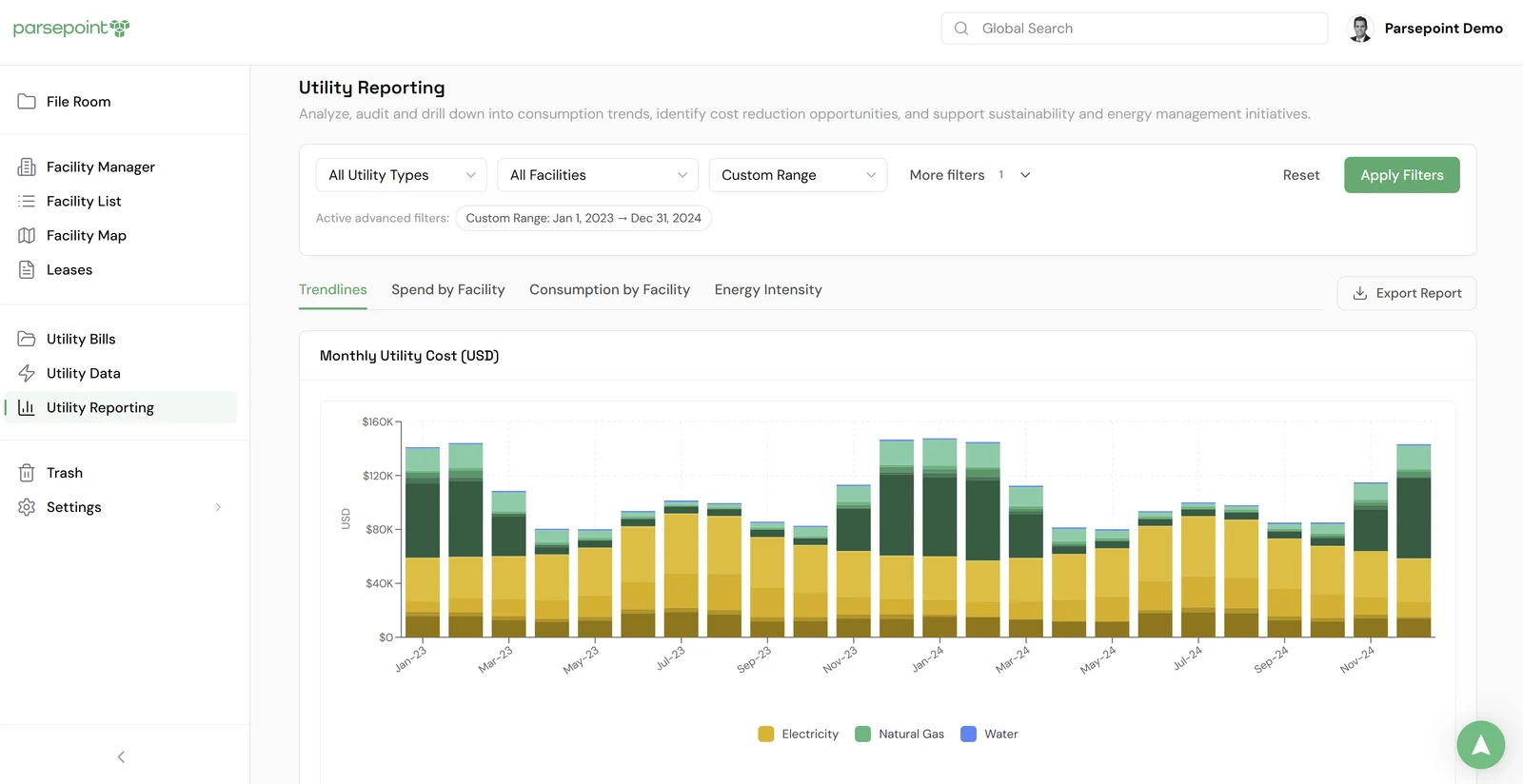The height and width of the screenshot is (784, 1523).
Task: Click Apply Filters
Action: [1402, 175]
